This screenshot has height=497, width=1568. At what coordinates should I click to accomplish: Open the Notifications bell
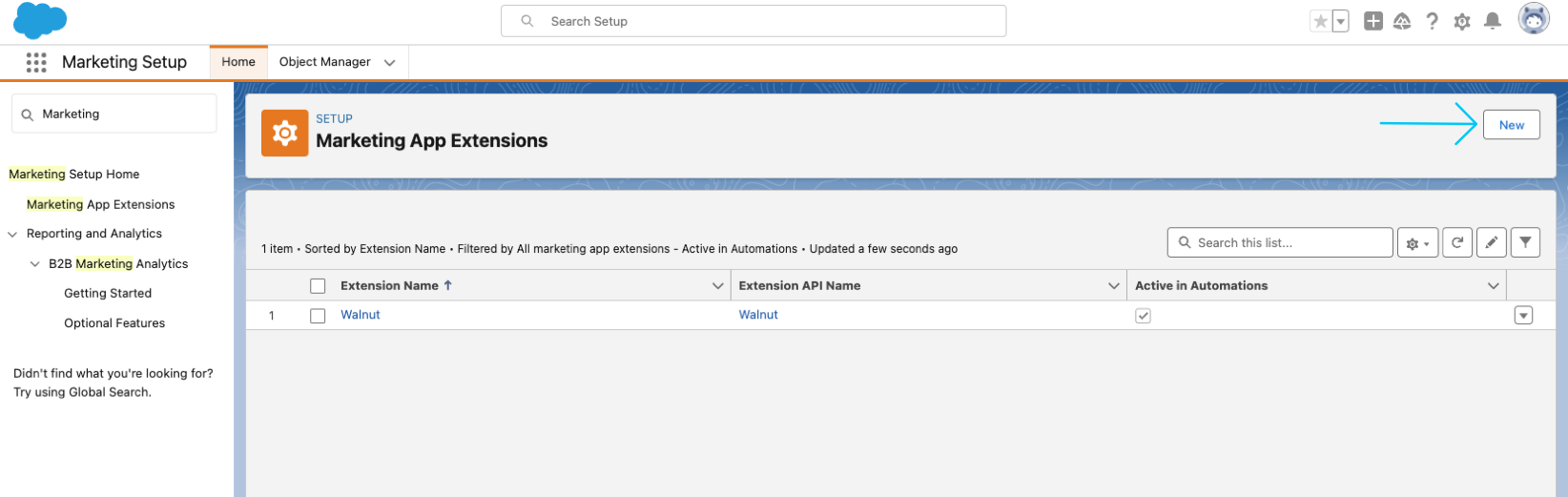point(1493,21)
